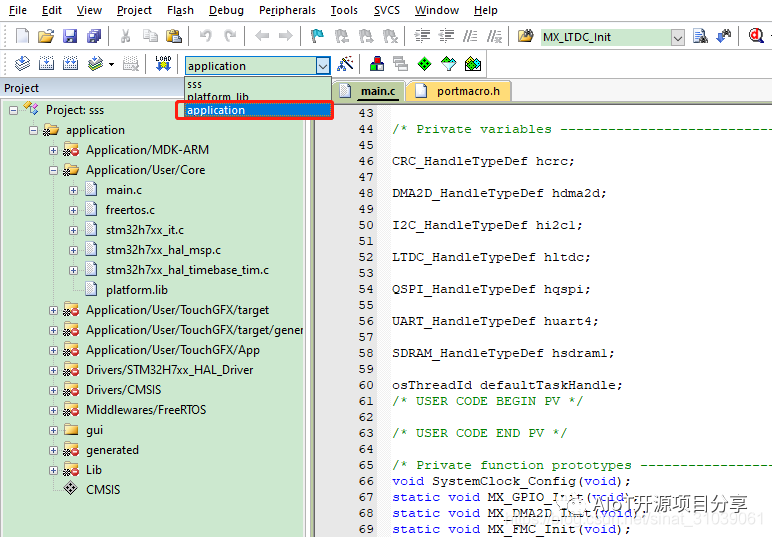Translate current file icon

click(22, 64)
